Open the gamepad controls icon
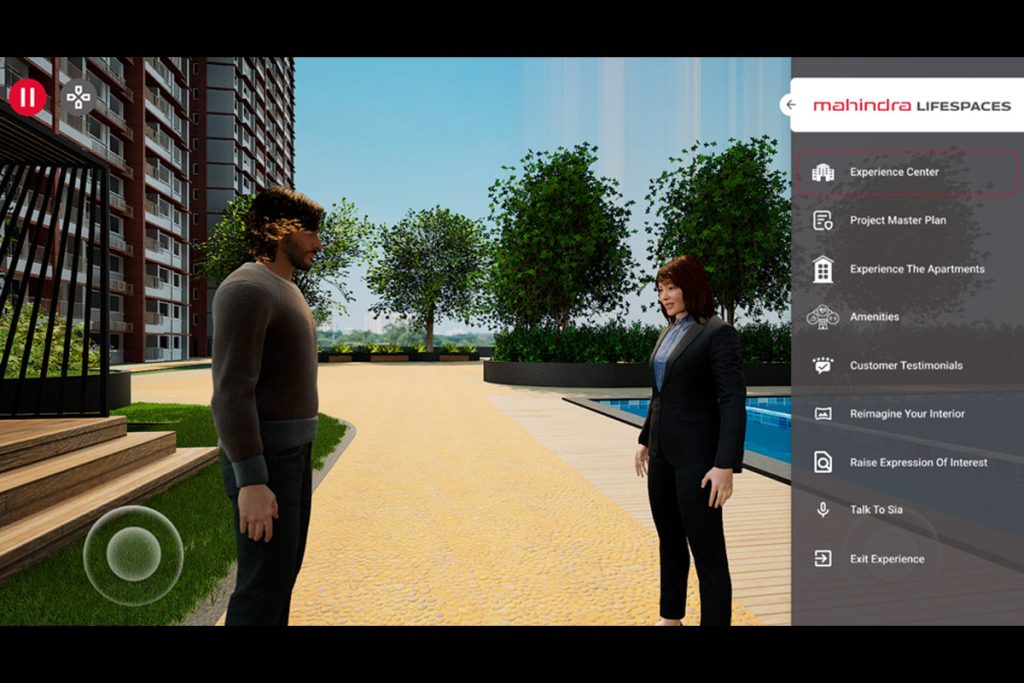 pos(78,97)
